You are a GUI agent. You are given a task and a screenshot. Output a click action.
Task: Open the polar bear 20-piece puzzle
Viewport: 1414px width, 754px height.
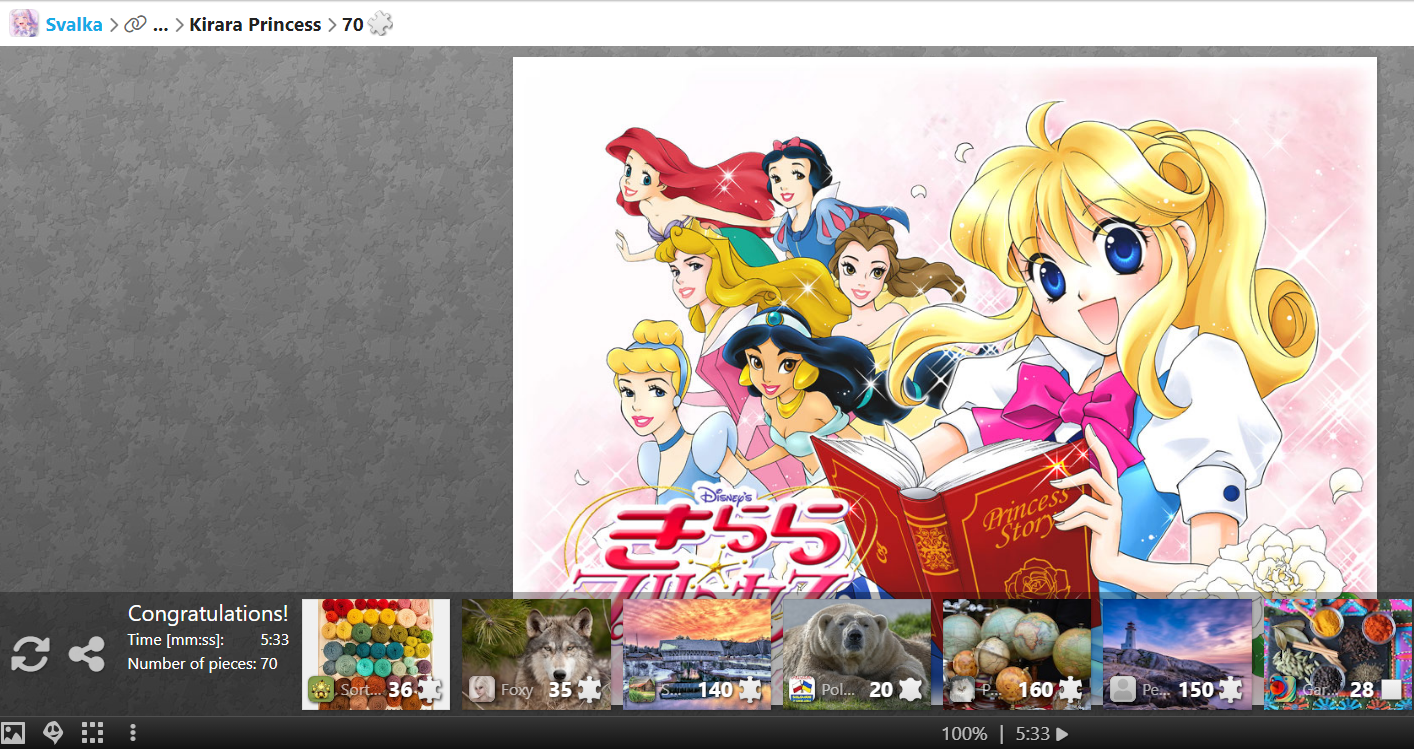[857, 654]
